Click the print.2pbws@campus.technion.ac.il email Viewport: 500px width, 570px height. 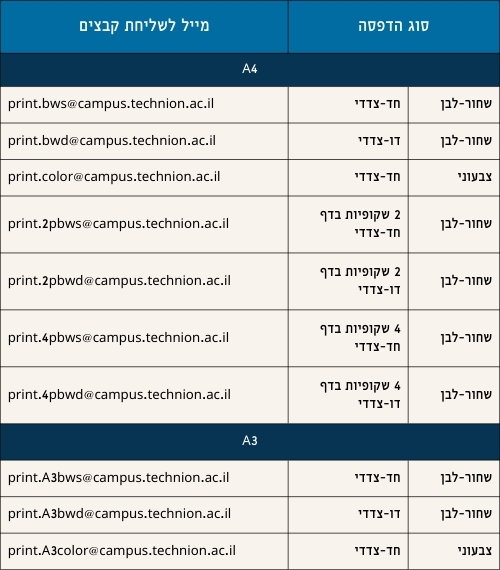coord(118,224)
